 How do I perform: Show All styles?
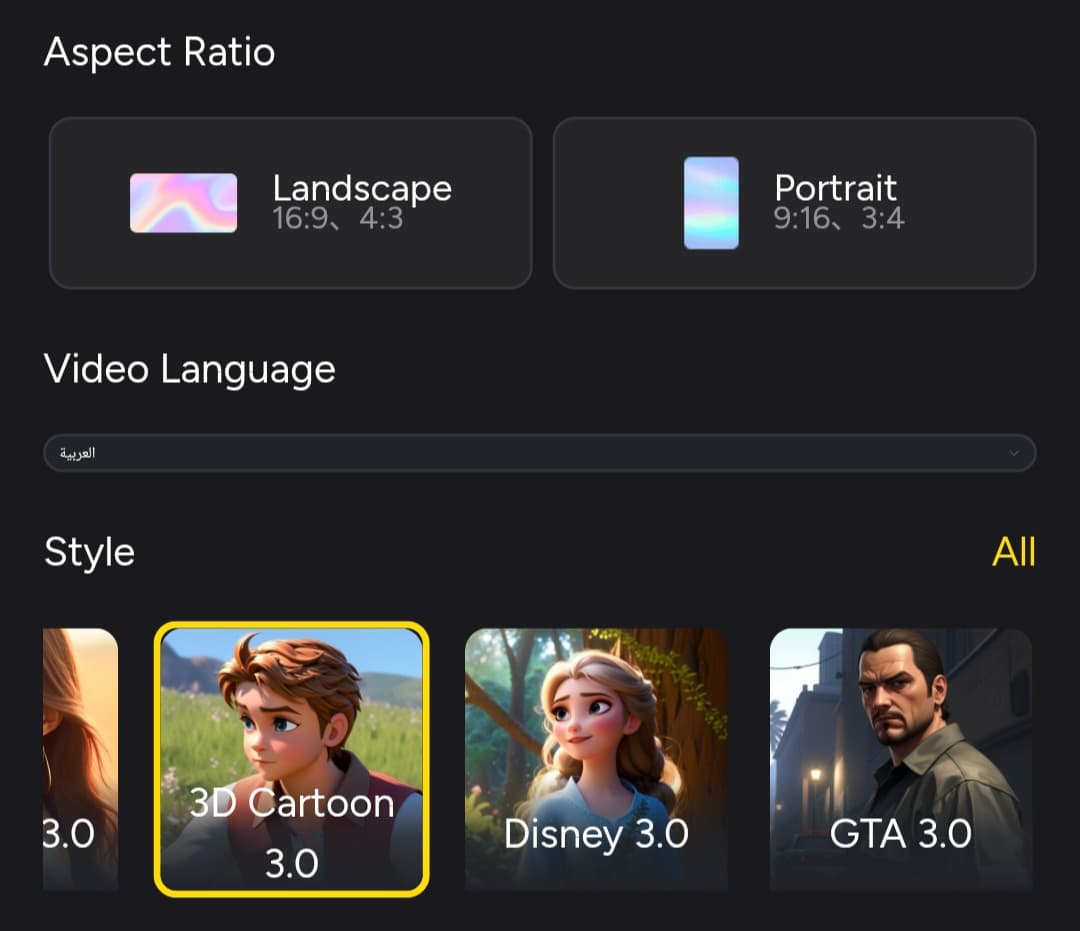(x=1013, y=552)
